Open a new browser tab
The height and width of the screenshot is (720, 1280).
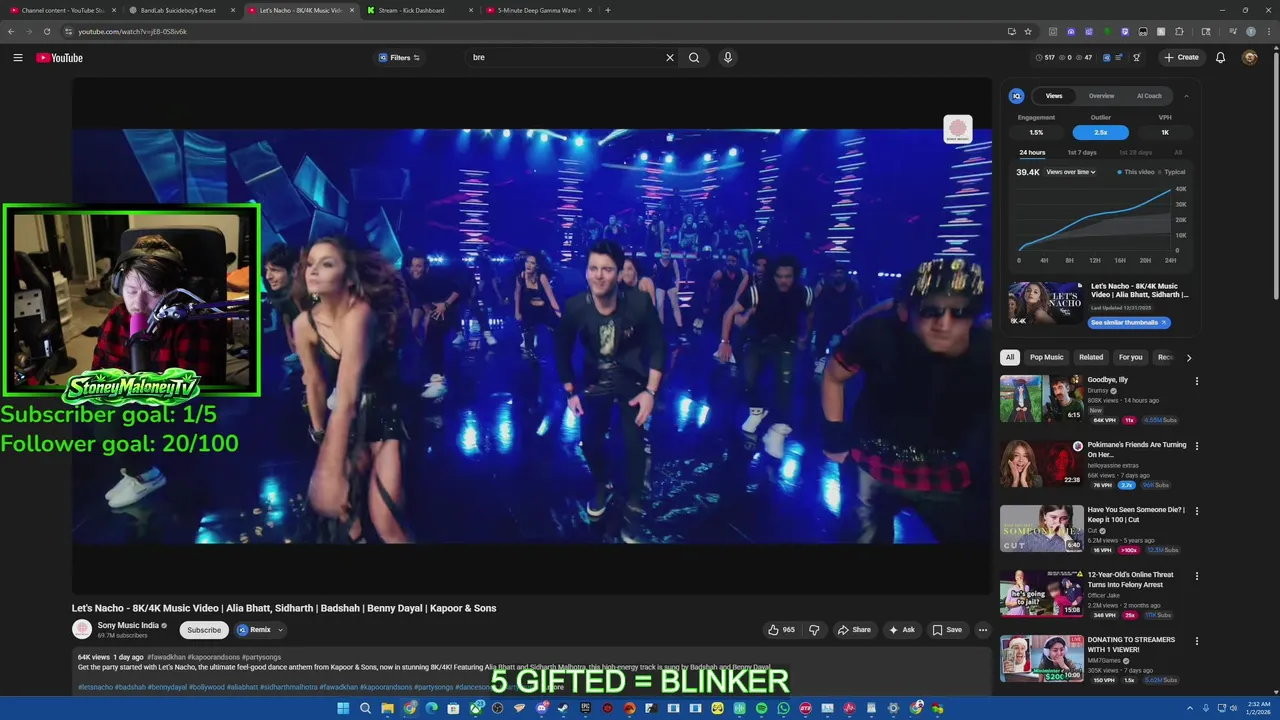tap(608, 10)
